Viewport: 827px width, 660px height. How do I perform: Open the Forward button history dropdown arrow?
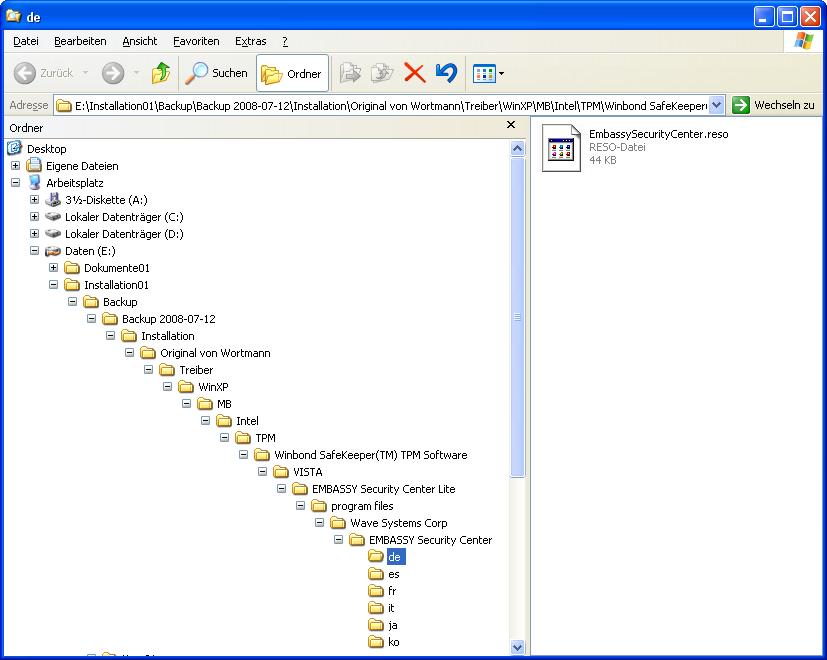(x=136, y=73)
